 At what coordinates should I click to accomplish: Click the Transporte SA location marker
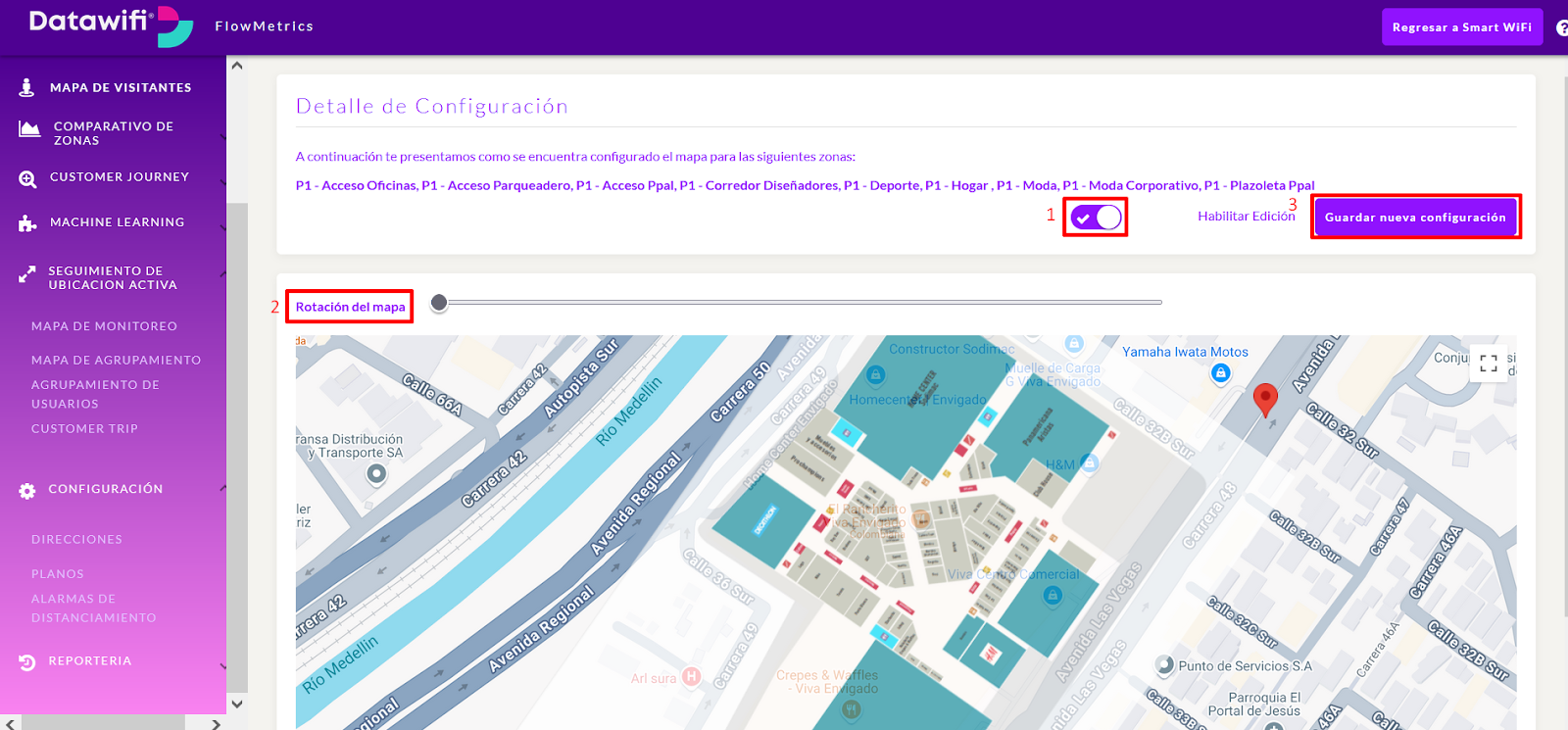[x=375, y=474]
